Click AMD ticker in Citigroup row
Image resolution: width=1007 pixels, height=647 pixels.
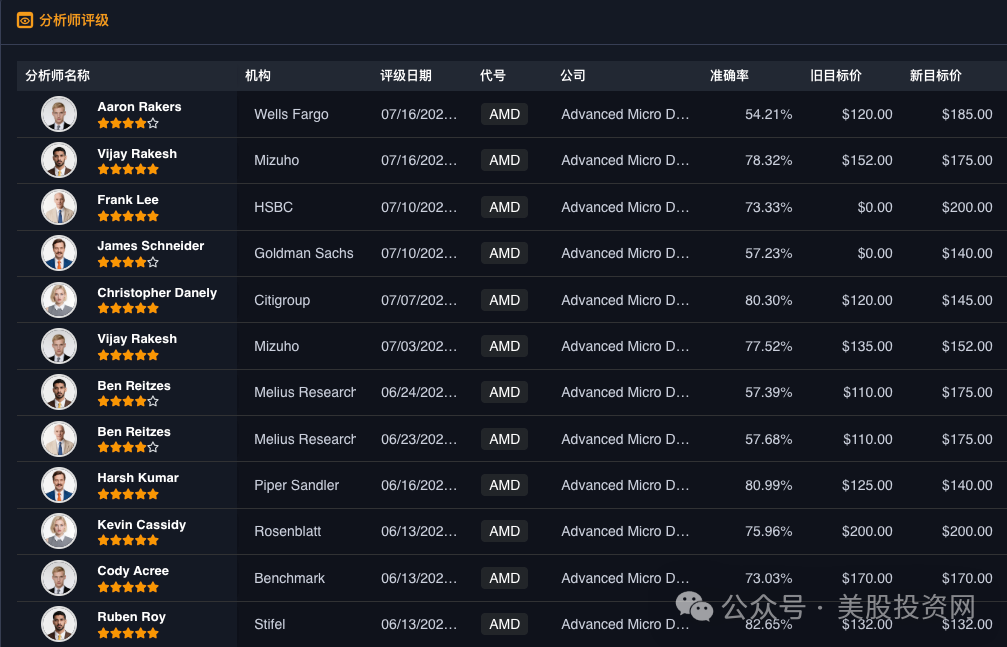coord(504,300)
